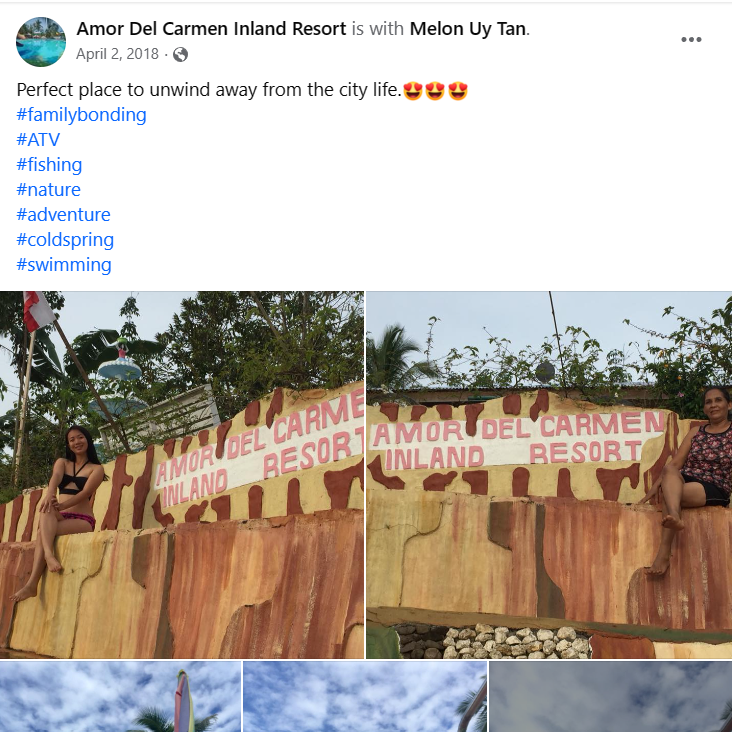This screenshot has height=732, width=732.
Task: Open bottom-right gray sky photo
Action: 611,697
